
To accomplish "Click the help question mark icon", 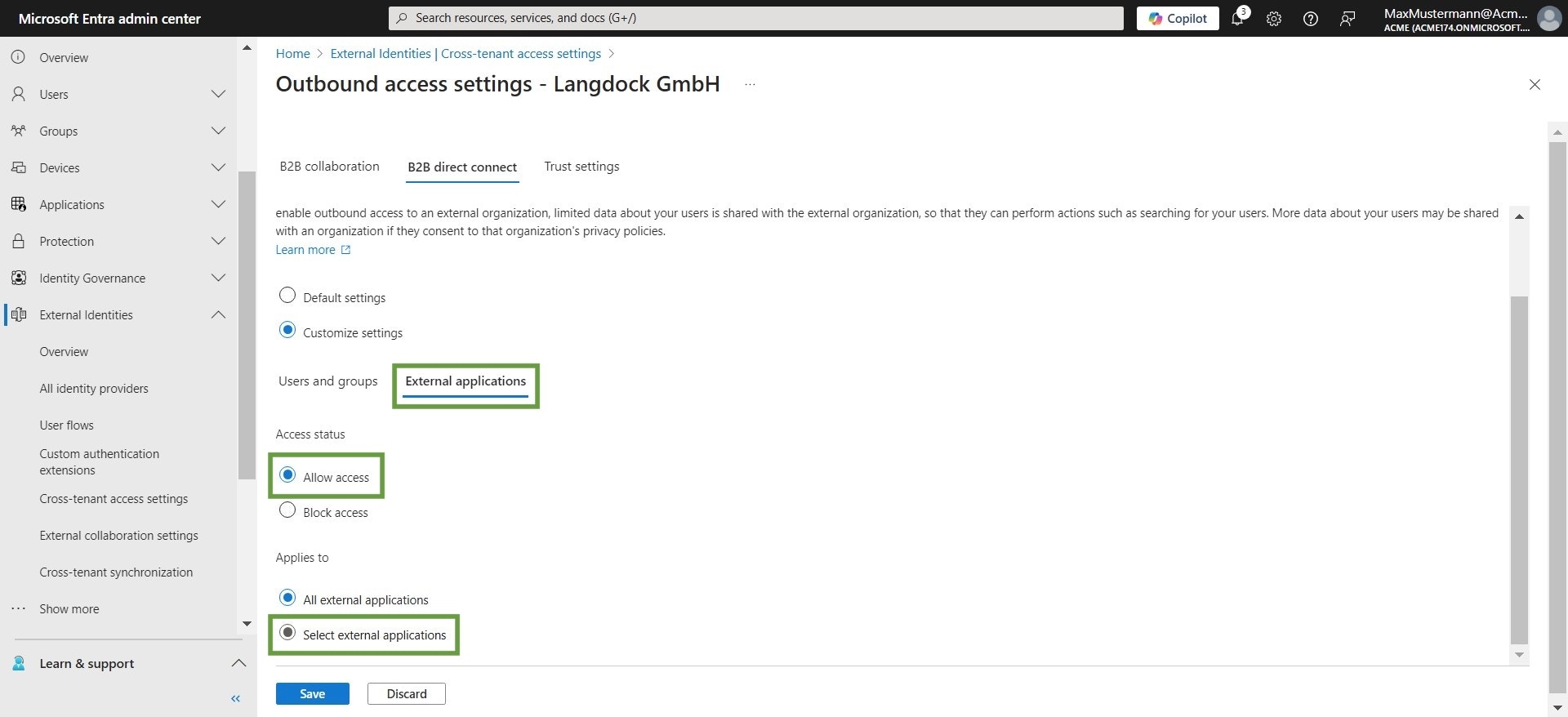I will (1310, 18).
